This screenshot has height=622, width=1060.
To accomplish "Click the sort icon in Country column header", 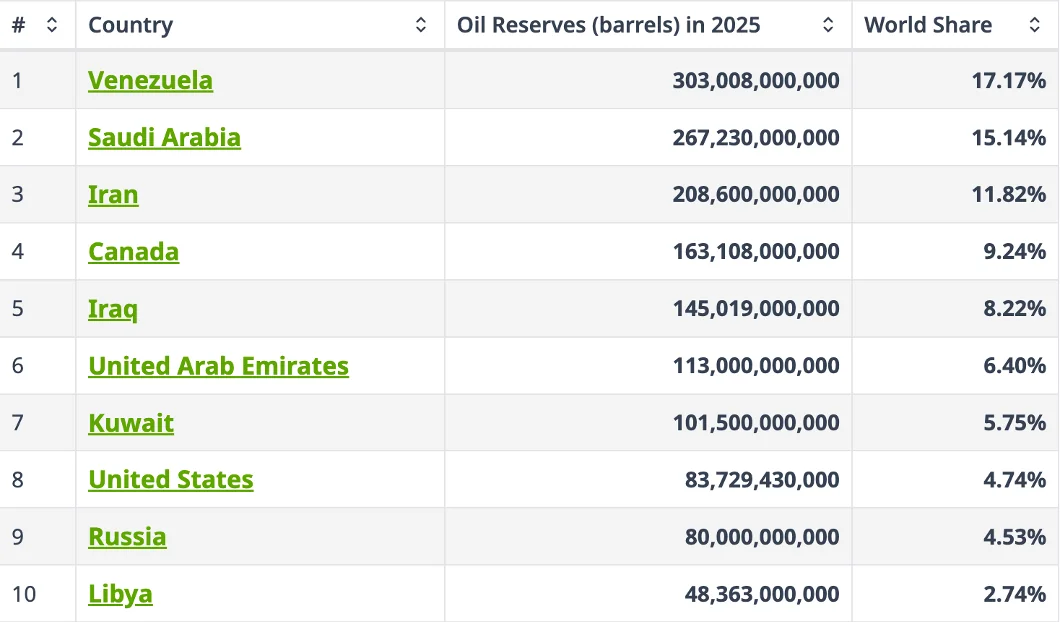I will 421,26.
